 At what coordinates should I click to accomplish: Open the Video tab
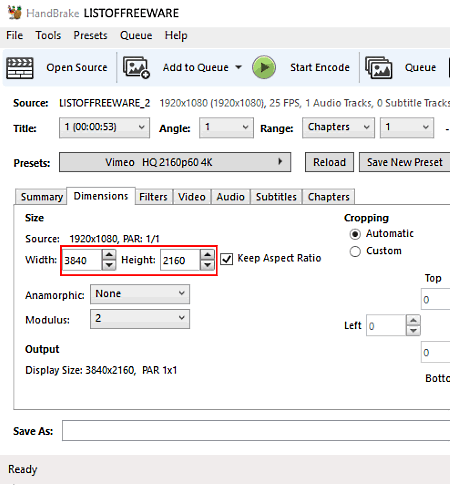(192, 197)
